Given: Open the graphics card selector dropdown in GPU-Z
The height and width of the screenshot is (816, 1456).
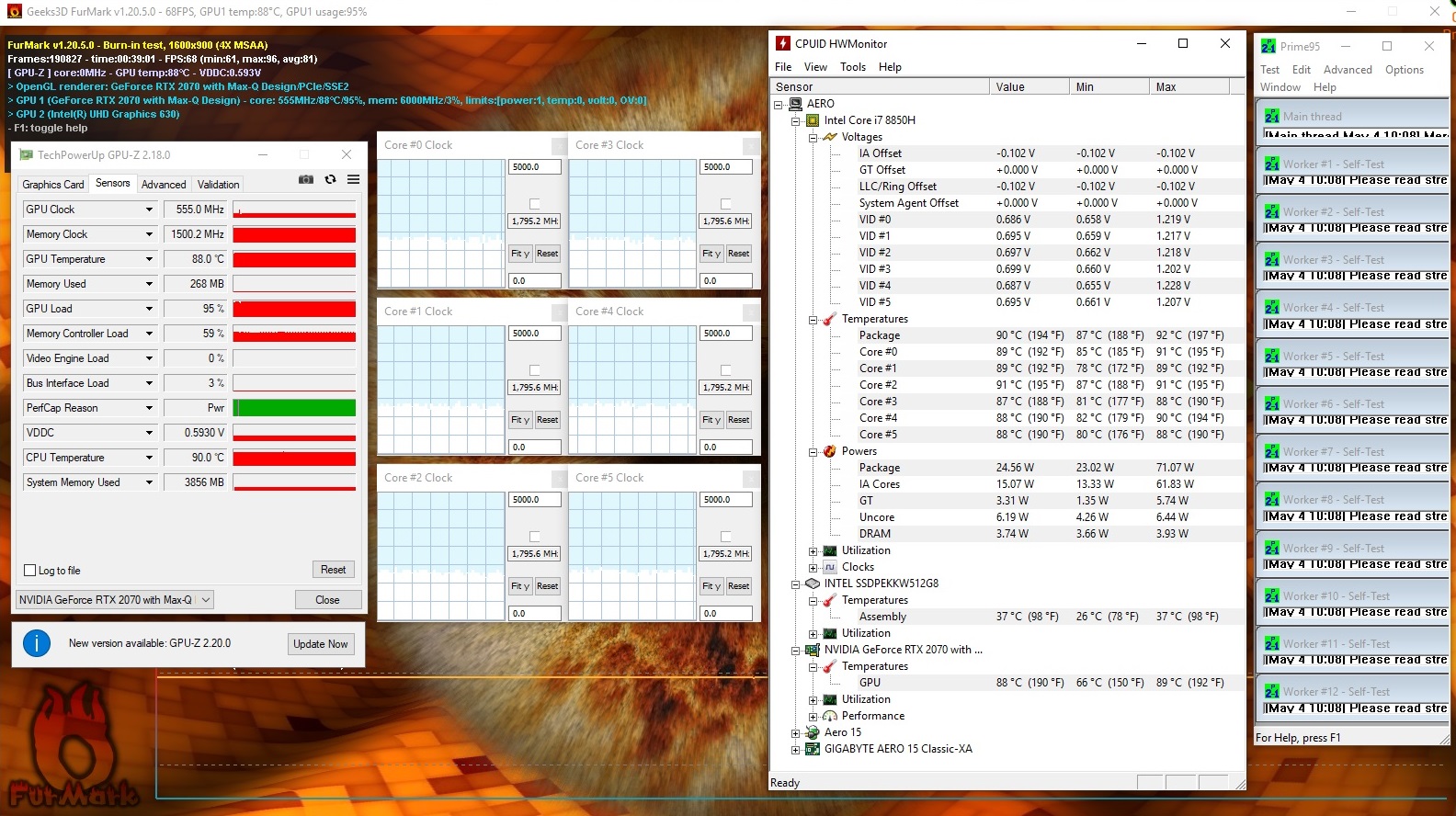Looking at the screenshot, I should 206,600.
